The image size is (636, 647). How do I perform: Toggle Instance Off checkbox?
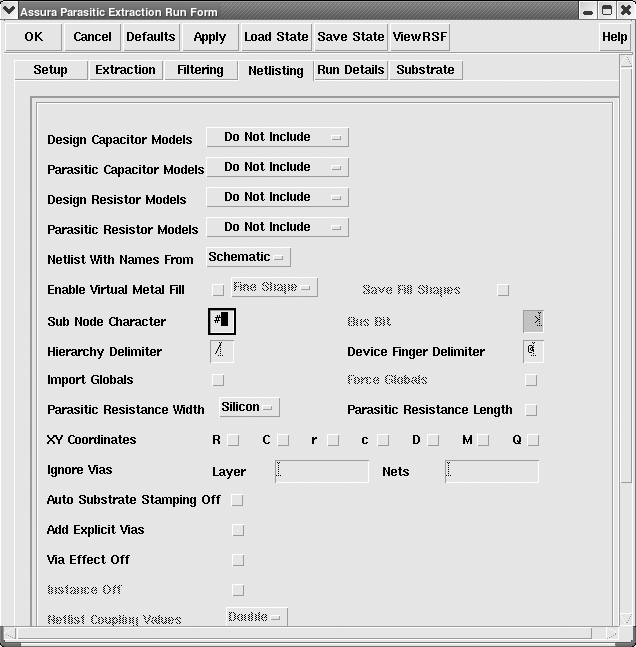coord(238,590)
